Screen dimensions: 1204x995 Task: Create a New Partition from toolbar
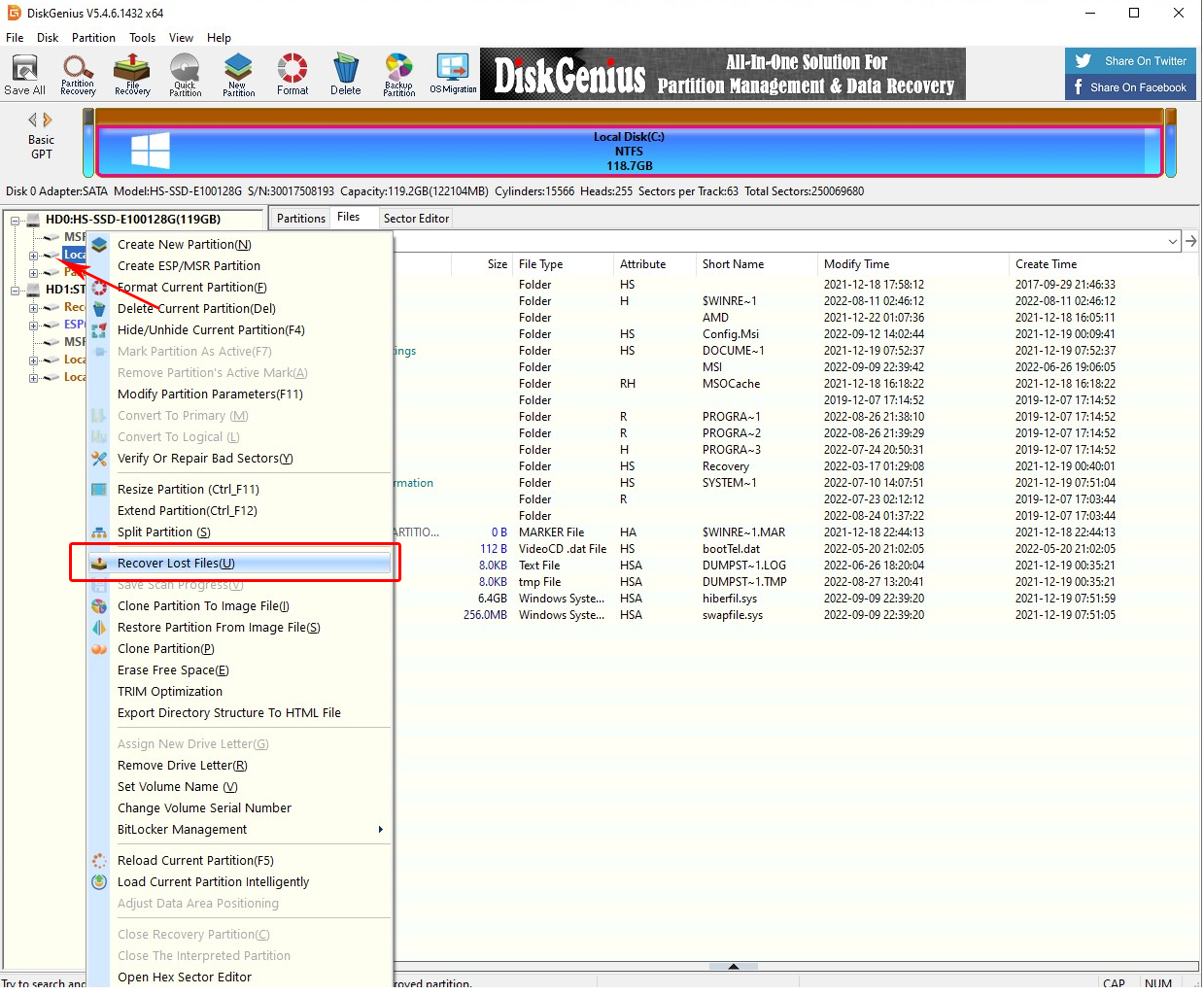238,75
